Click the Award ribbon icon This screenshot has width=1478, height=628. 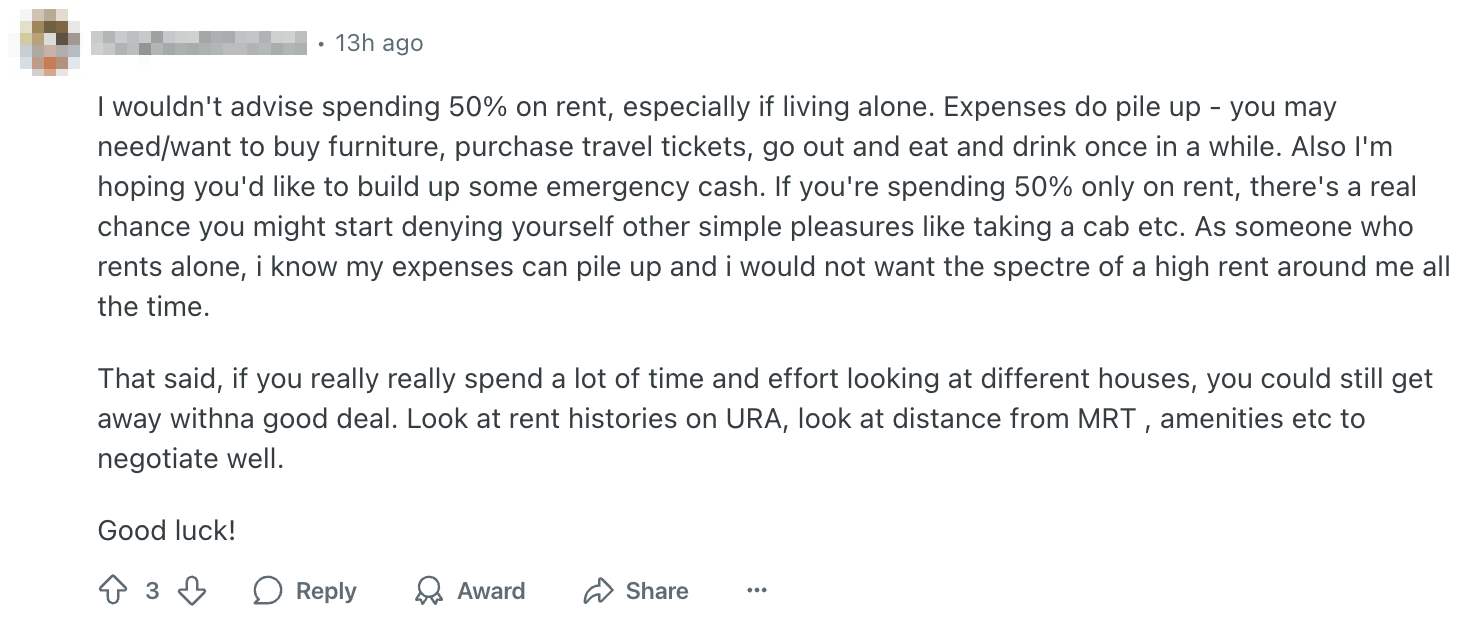coord(429,591)
